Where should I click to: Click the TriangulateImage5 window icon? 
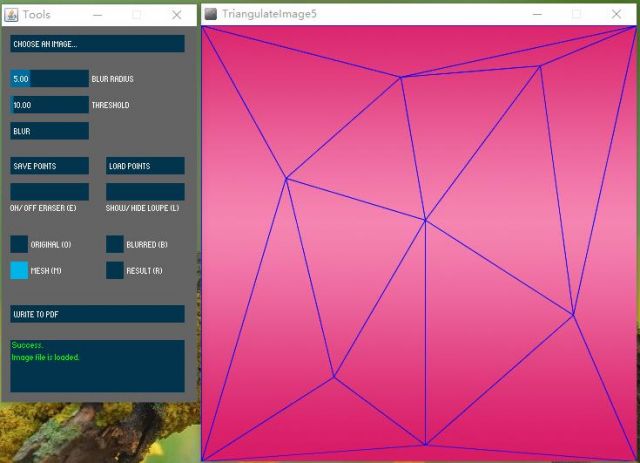(211, 14)
